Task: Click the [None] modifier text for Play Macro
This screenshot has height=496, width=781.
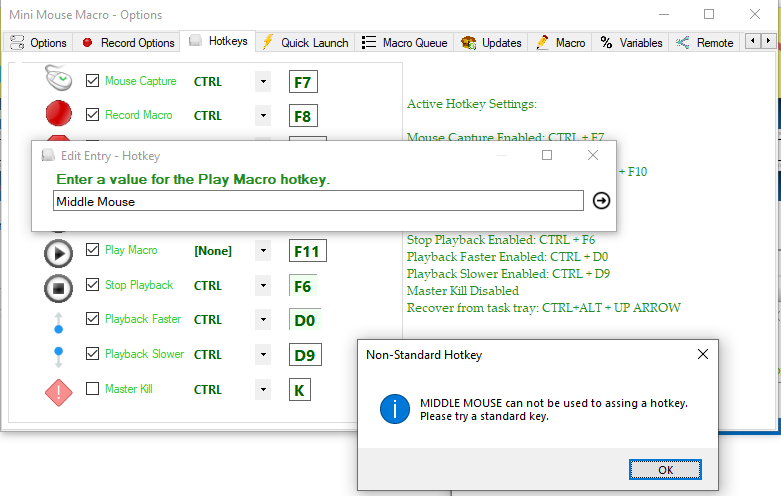Action: click(x=213, y=251)
